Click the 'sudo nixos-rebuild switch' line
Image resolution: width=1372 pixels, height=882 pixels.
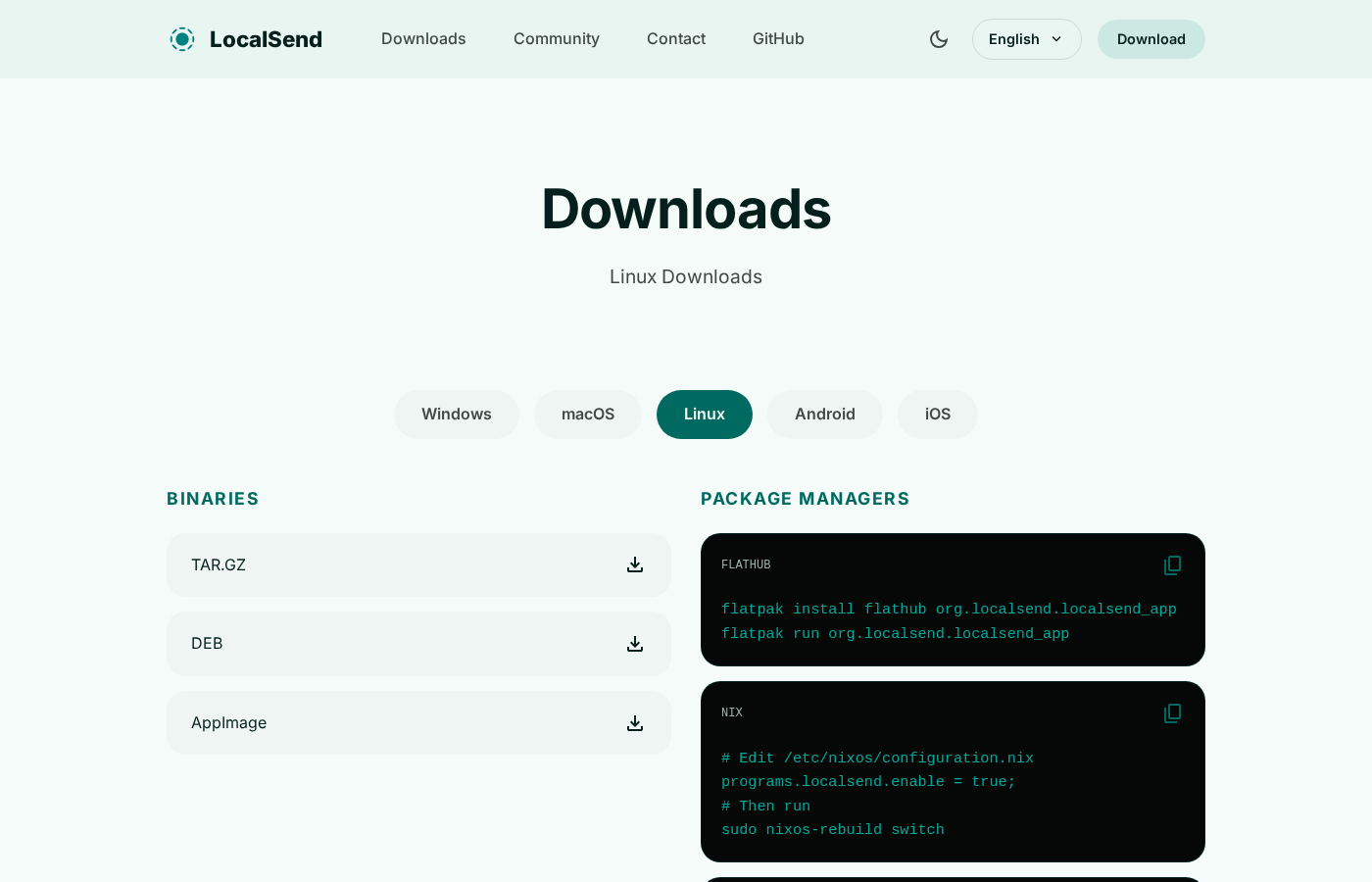pos(833,830)
